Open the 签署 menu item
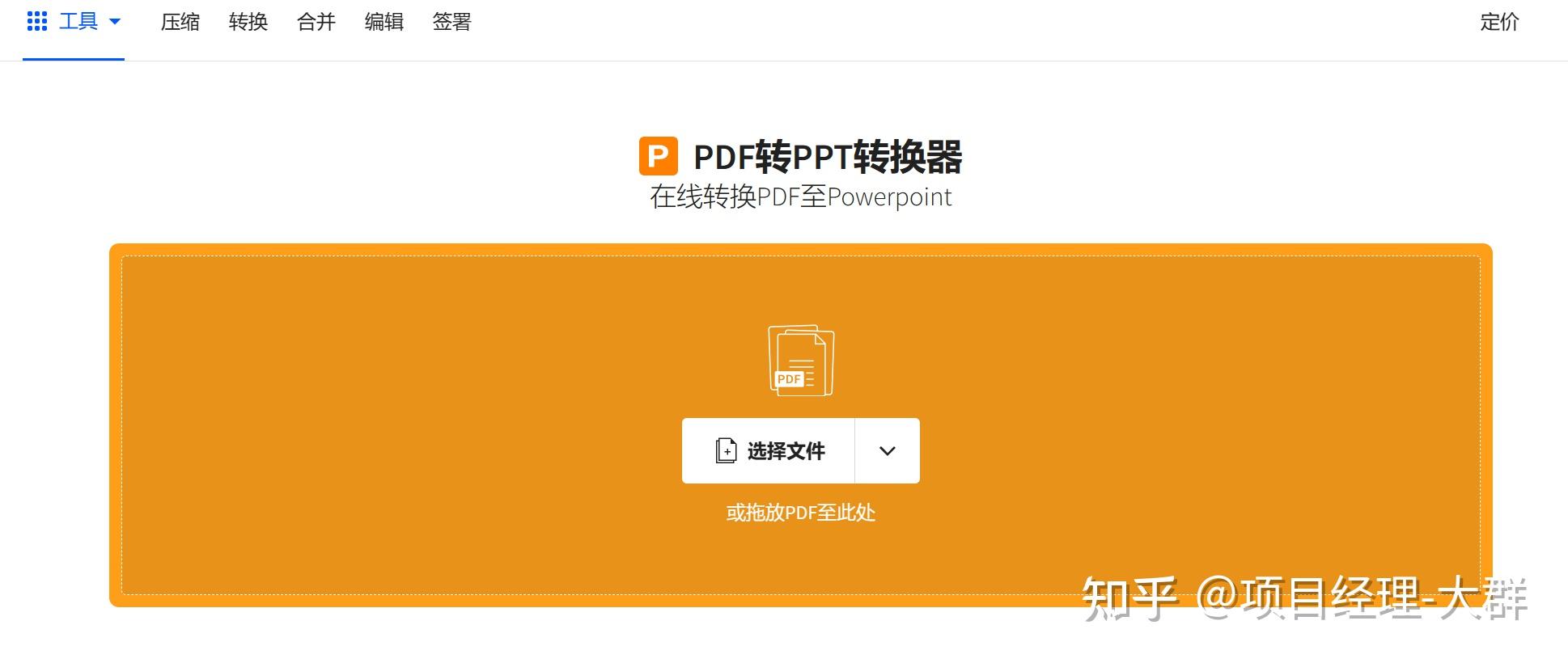Viewport: 1568px width, 663px height. coord(451,22)
